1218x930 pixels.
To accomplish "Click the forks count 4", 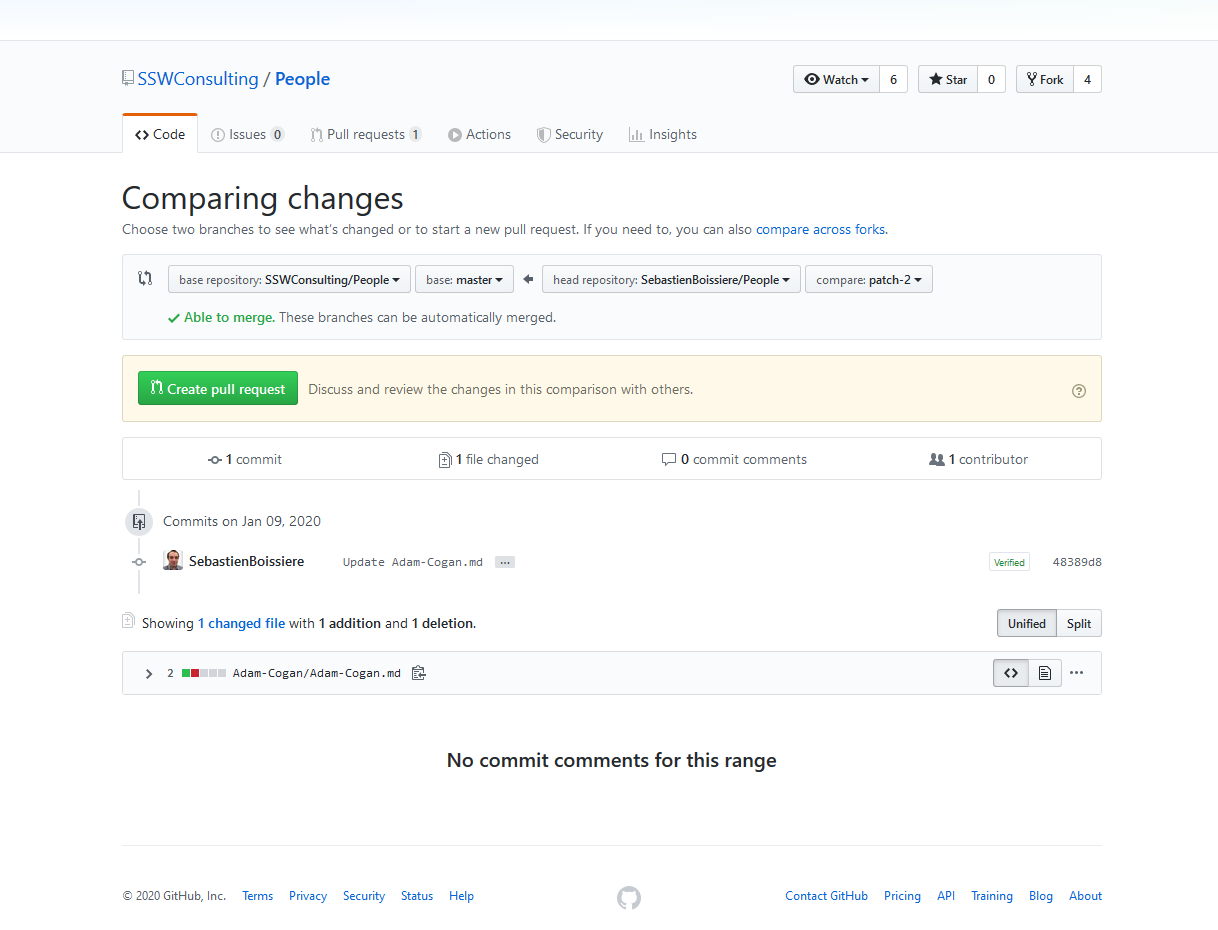I will pyautogui.click(x=1088, y=79).
